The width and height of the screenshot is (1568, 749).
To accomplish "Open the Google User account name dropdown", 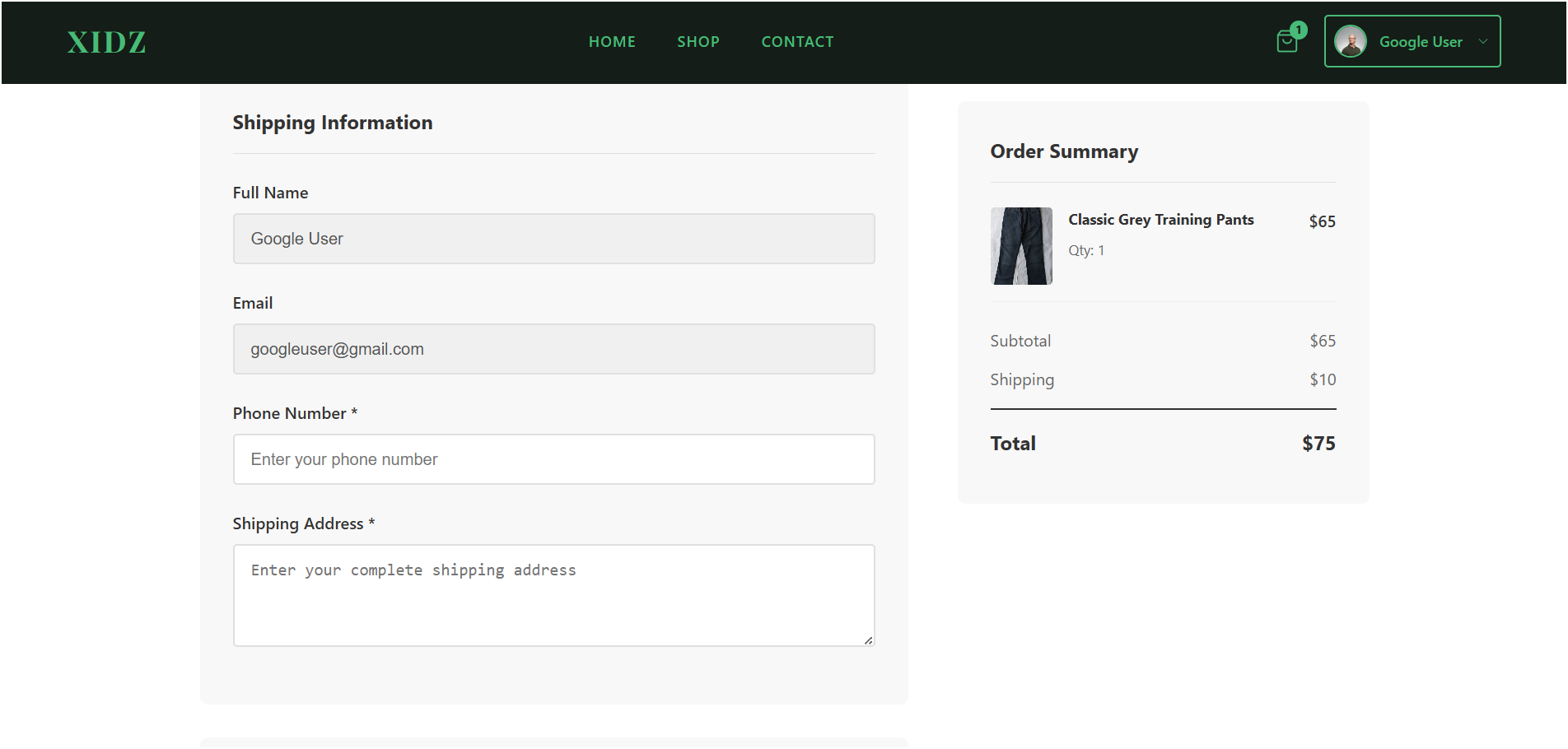I will [1421, 42].
